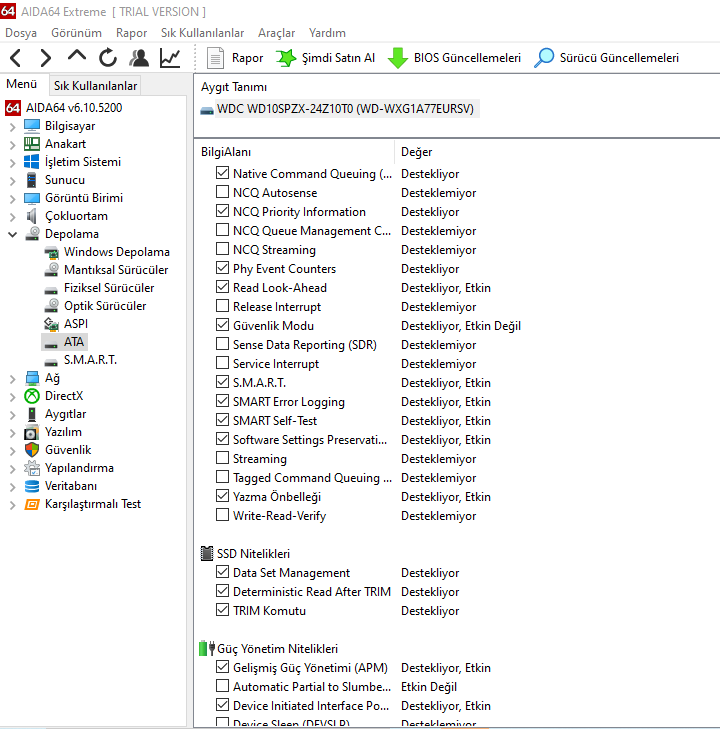Expand the Güvenlik tree node
The width and height of the screenshot is (720, 729).
13,451
